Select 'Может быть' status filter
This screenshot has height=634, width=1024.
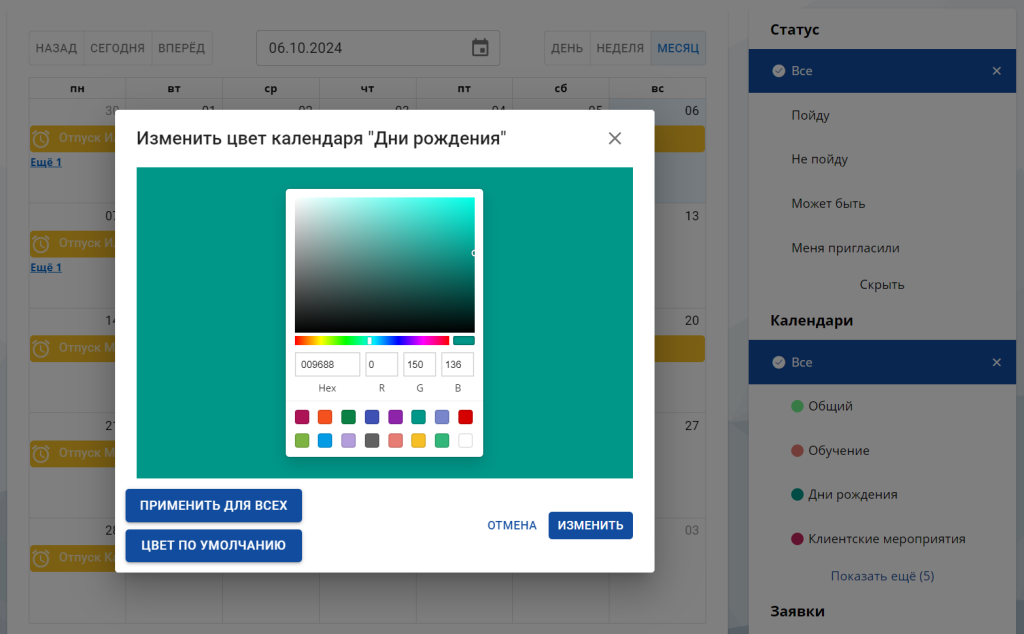pyautogui.click(x=828, y=204)
